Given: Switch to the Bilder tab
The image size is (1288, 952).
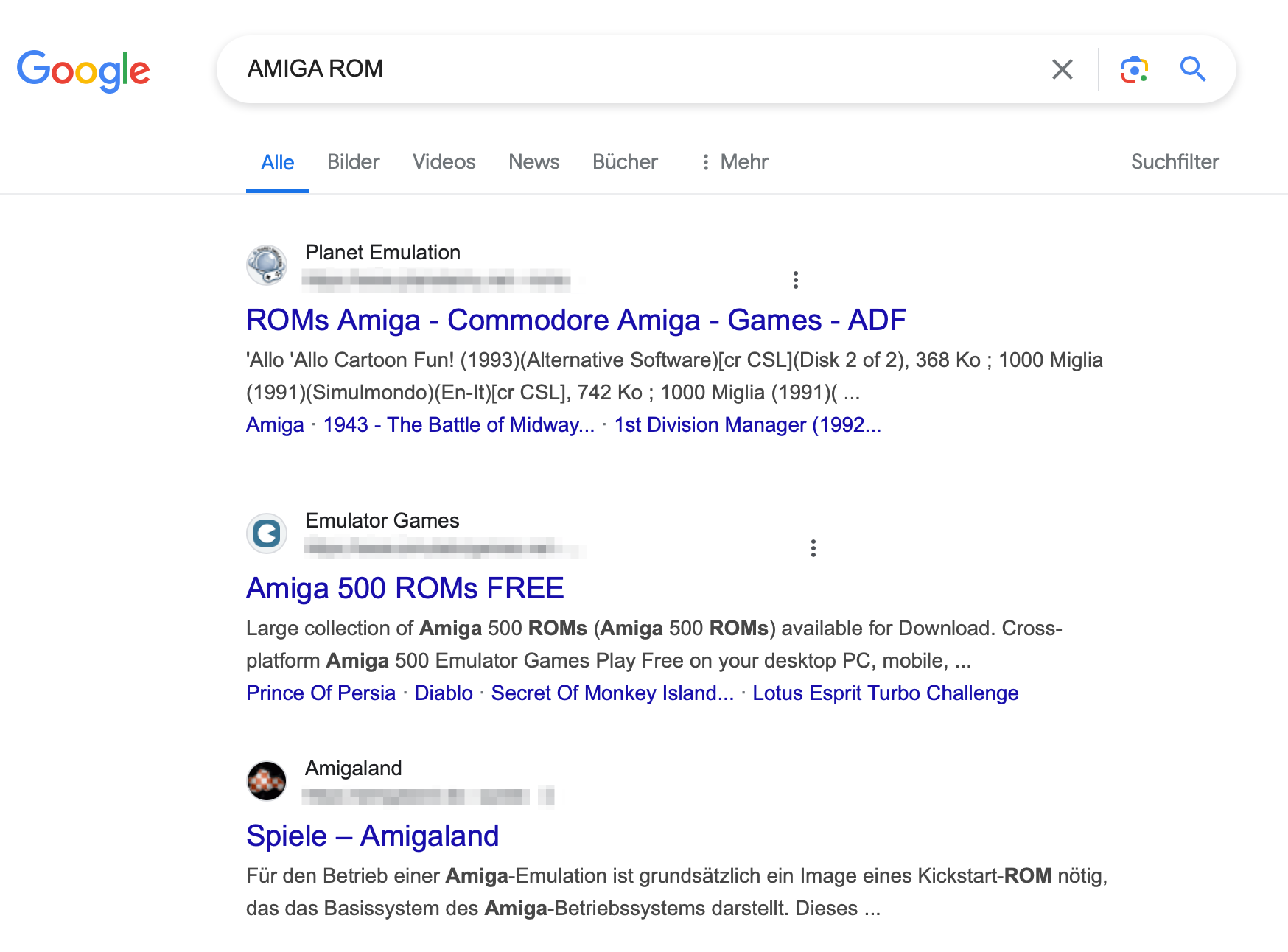Looking at the screenshot, I should coord(354,162).
